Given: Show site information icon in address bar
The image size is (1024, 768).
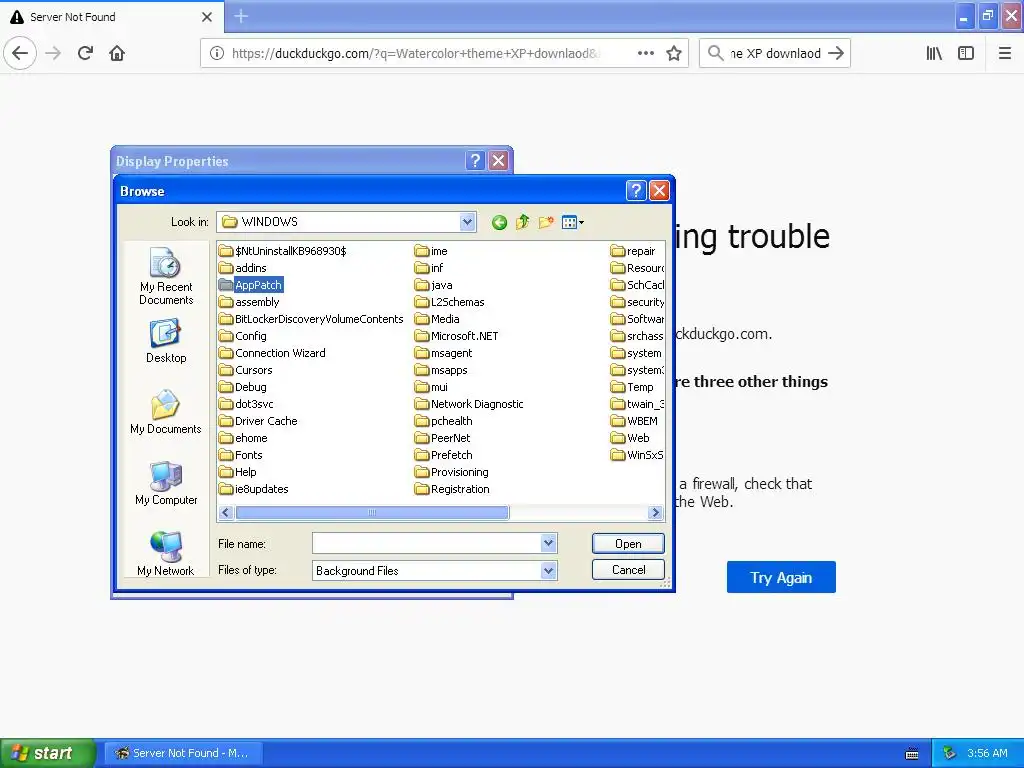Looking at the screenshot, I should coord(217,54).
